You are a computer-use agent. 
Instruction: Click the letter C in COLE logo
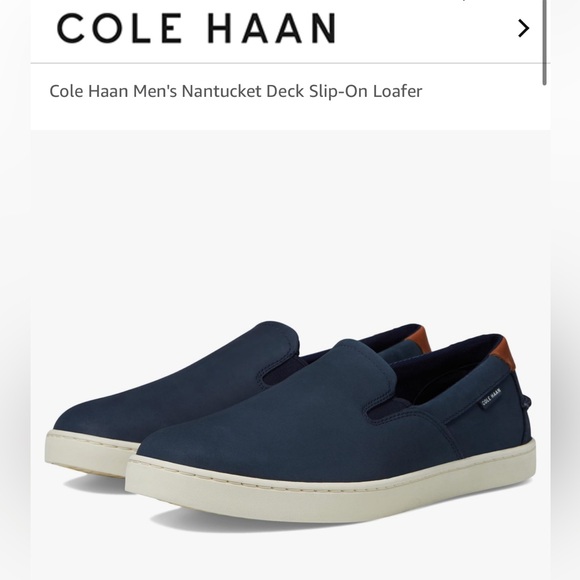(71, 28)
